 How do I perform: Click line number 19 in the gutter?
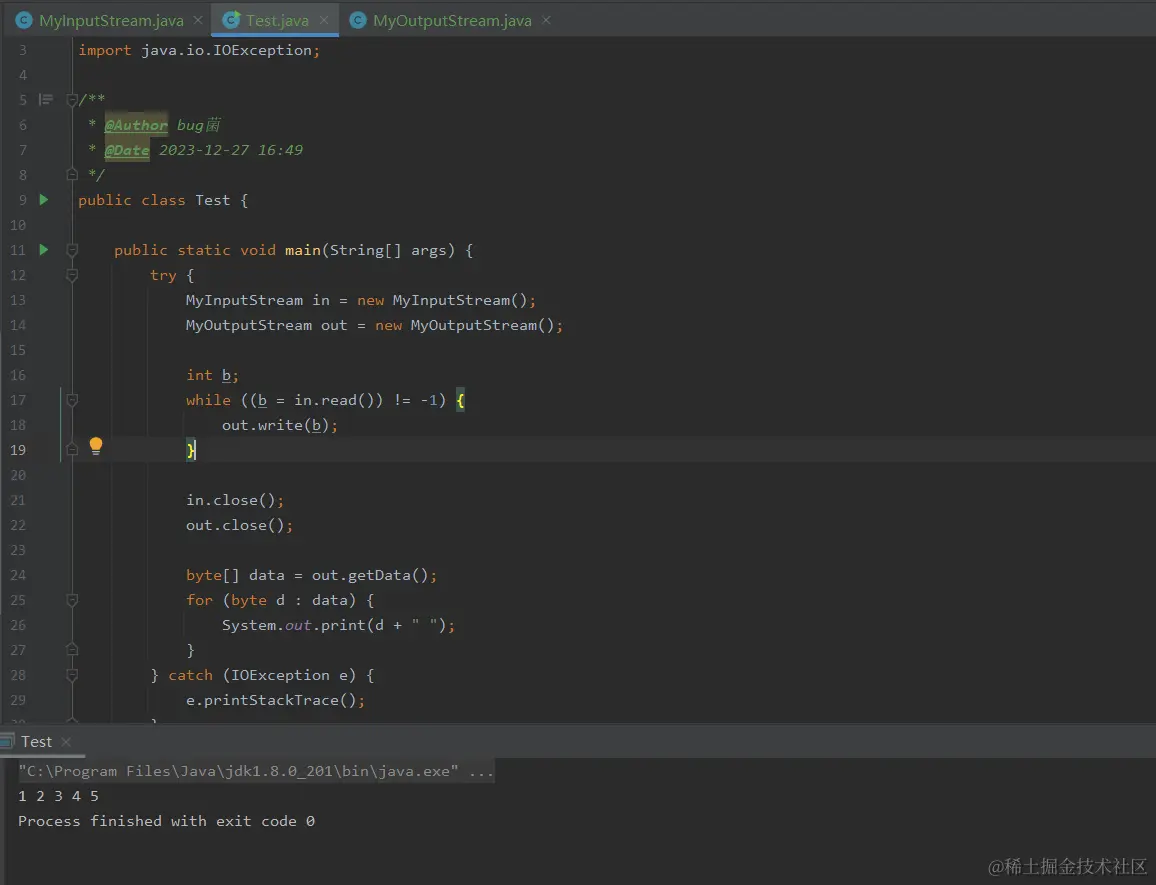click(18, 450)
